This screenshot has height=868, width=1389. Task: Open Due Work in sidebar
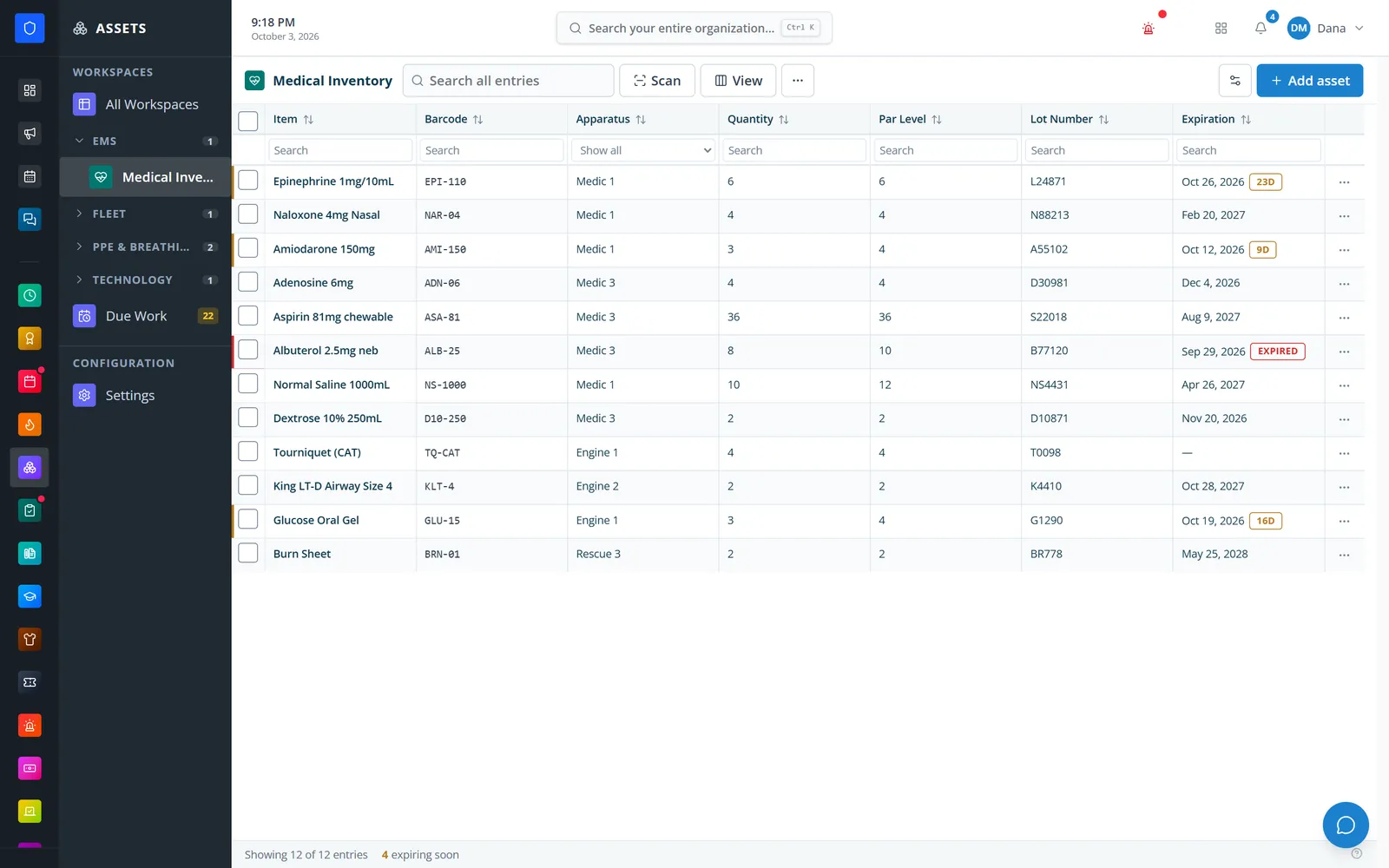(x=145, y=316)
